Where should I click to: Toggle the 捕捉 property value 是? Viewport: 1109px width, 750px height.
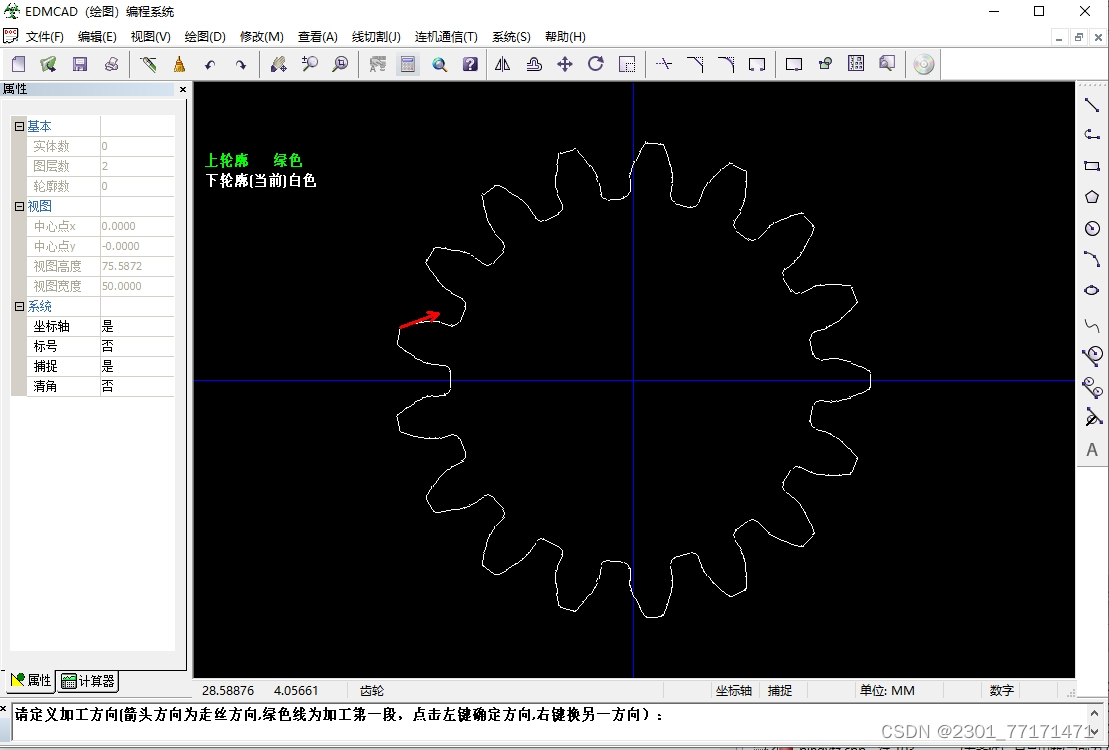[x=137, y=367]
